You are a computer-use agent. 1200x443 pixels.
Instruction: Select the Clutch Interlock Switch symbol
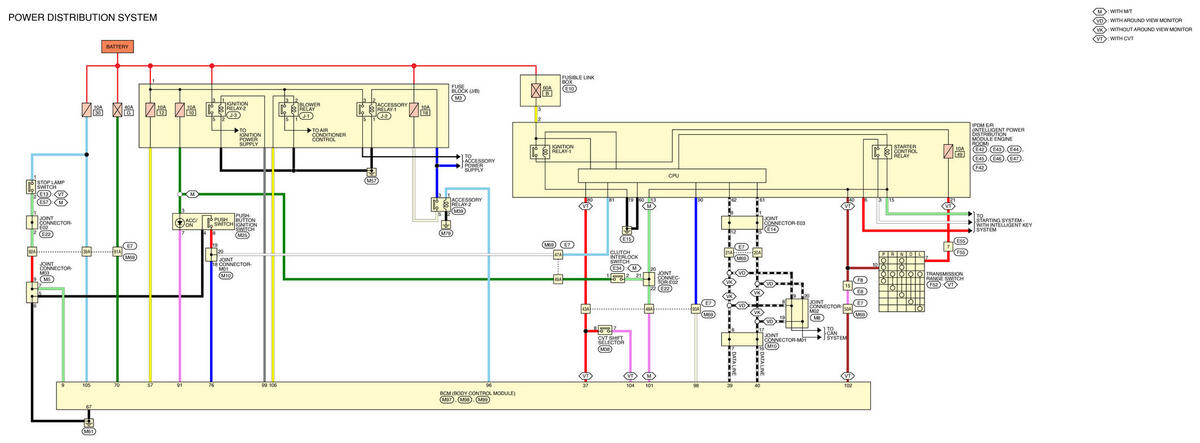[x=616, y=279]
